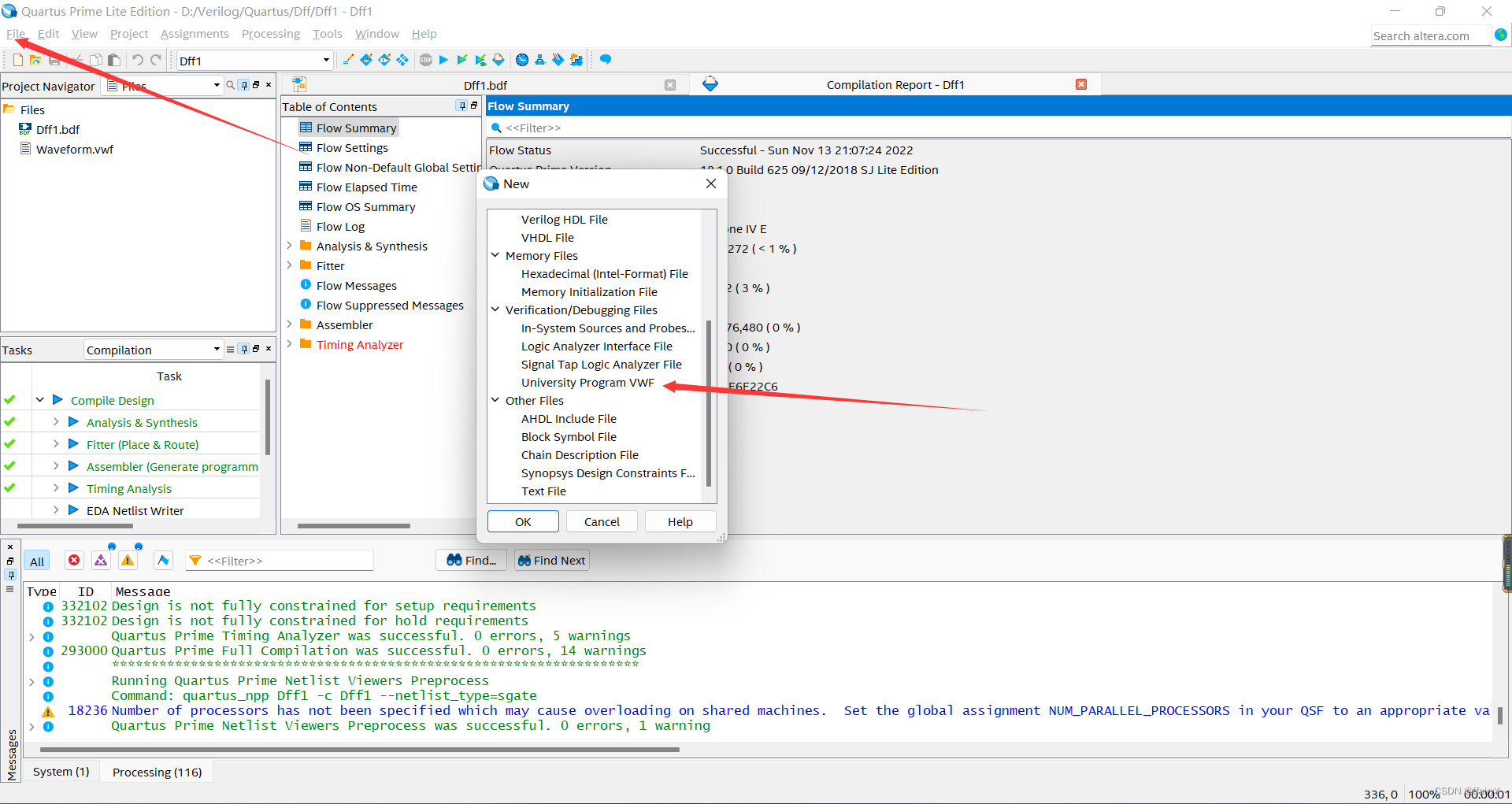Switch to the Compilation Report tab
Screen dimensions: 1512x804
coord(895,84)
